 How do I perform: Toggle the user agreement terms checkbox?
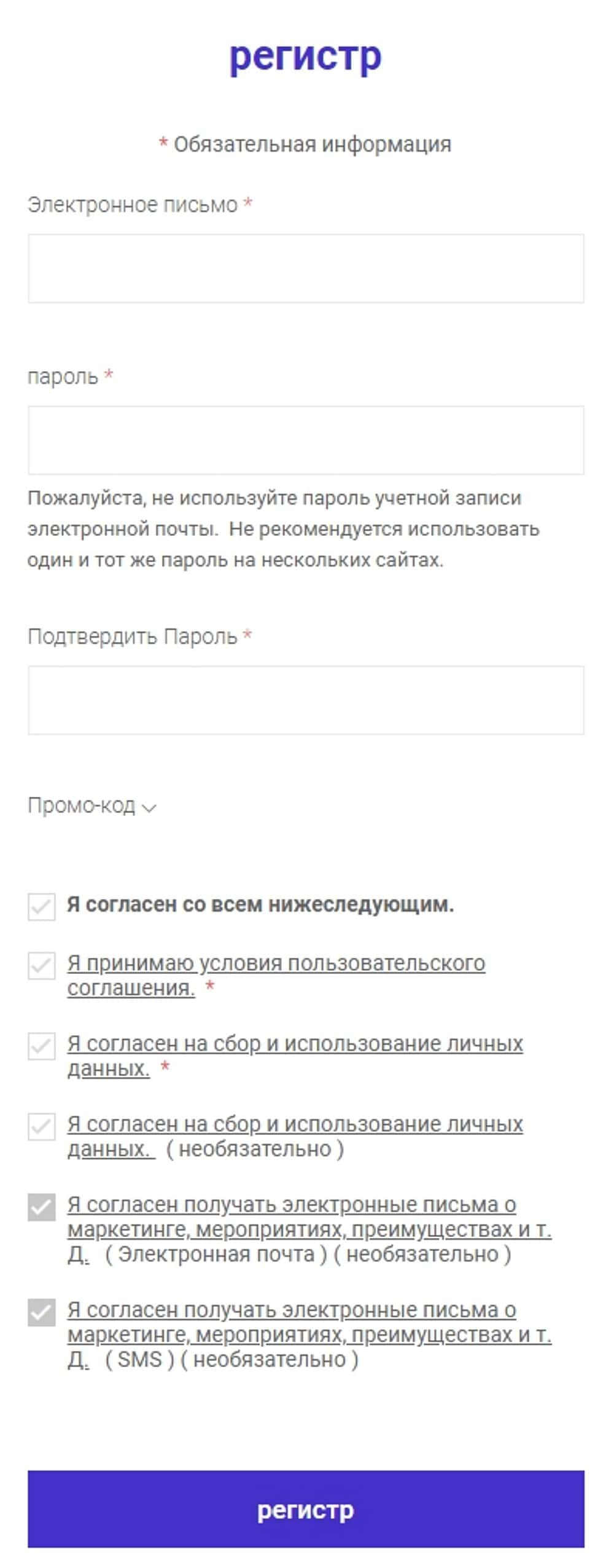(42, 965)
